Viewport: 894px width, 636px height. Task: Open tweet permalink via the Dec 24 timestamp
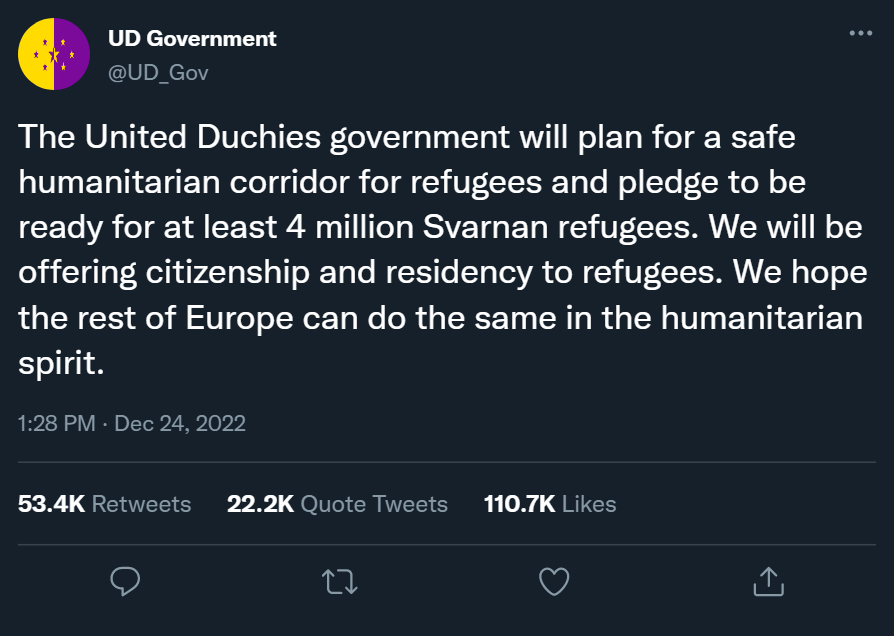point(132,423)
